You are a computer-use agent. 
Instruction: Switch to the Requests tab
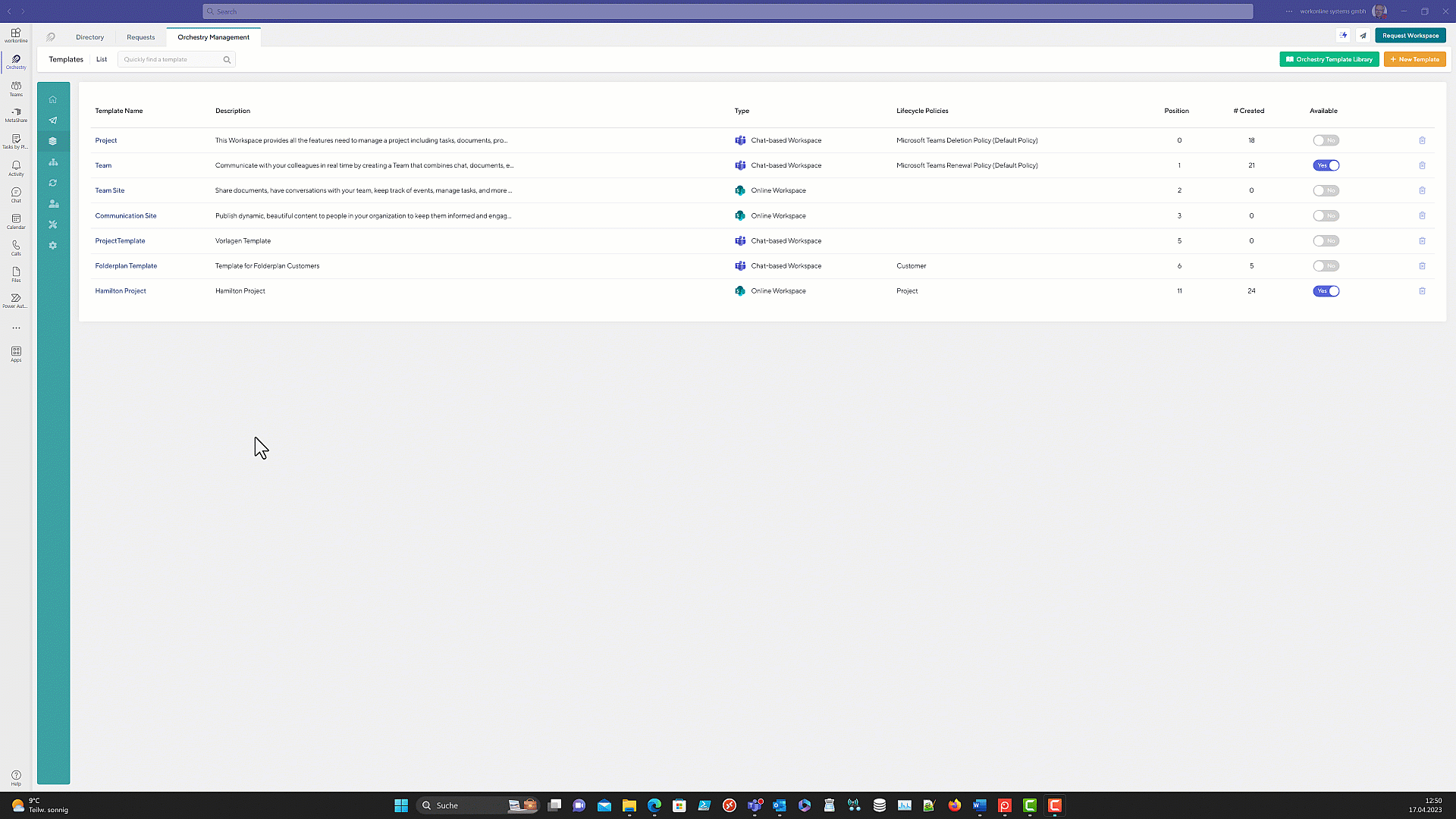tap(140, 37)
